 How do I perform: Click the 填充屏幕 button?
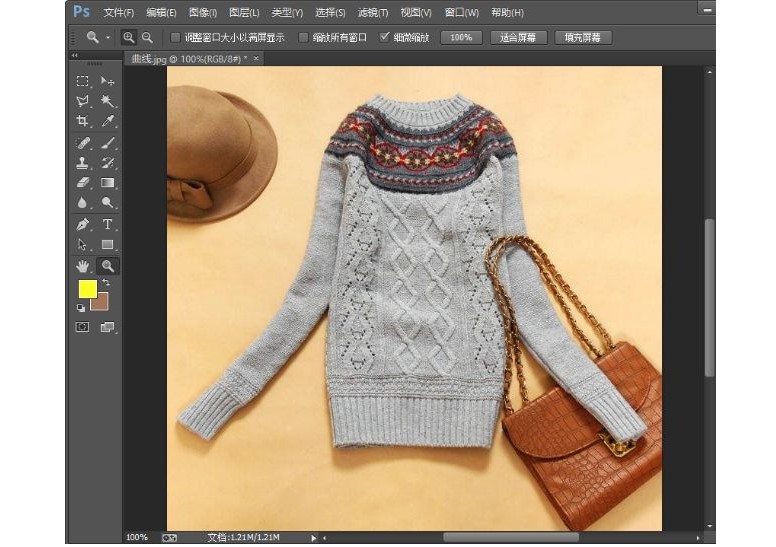coord(582,37)
